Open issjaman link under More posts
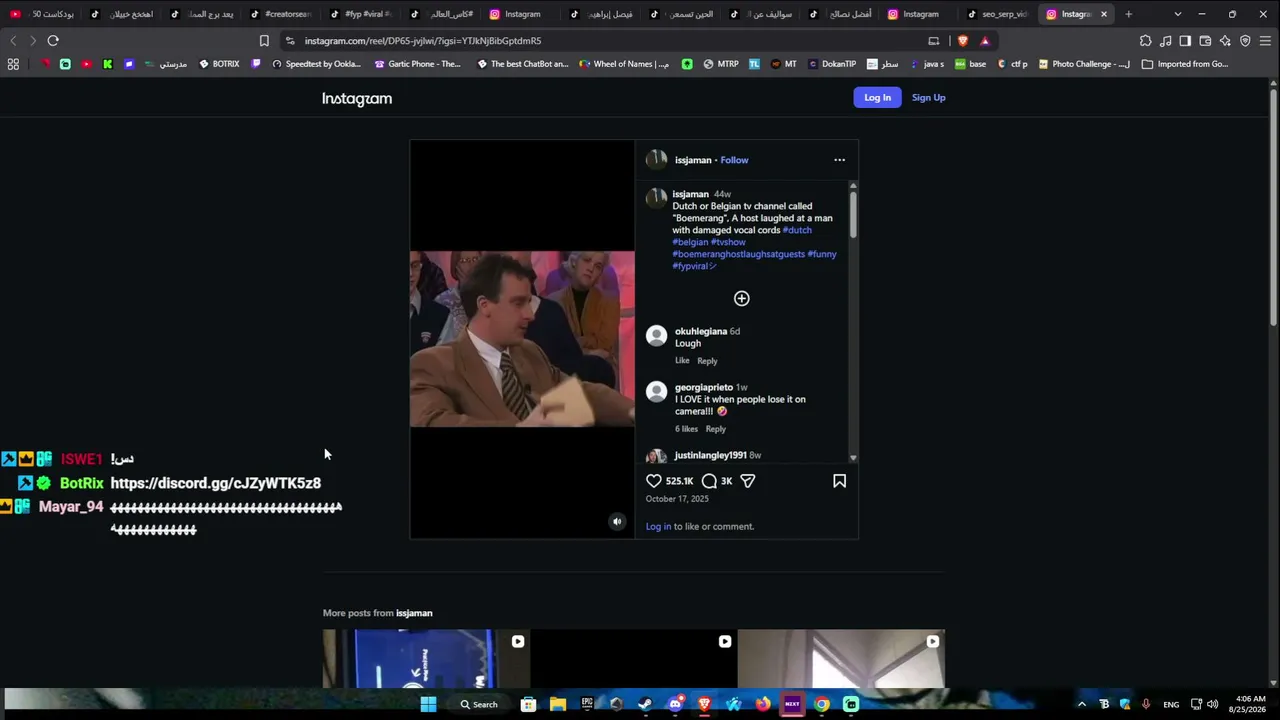The height and width of the screenshot is (720, 1280). coord(414,613)
